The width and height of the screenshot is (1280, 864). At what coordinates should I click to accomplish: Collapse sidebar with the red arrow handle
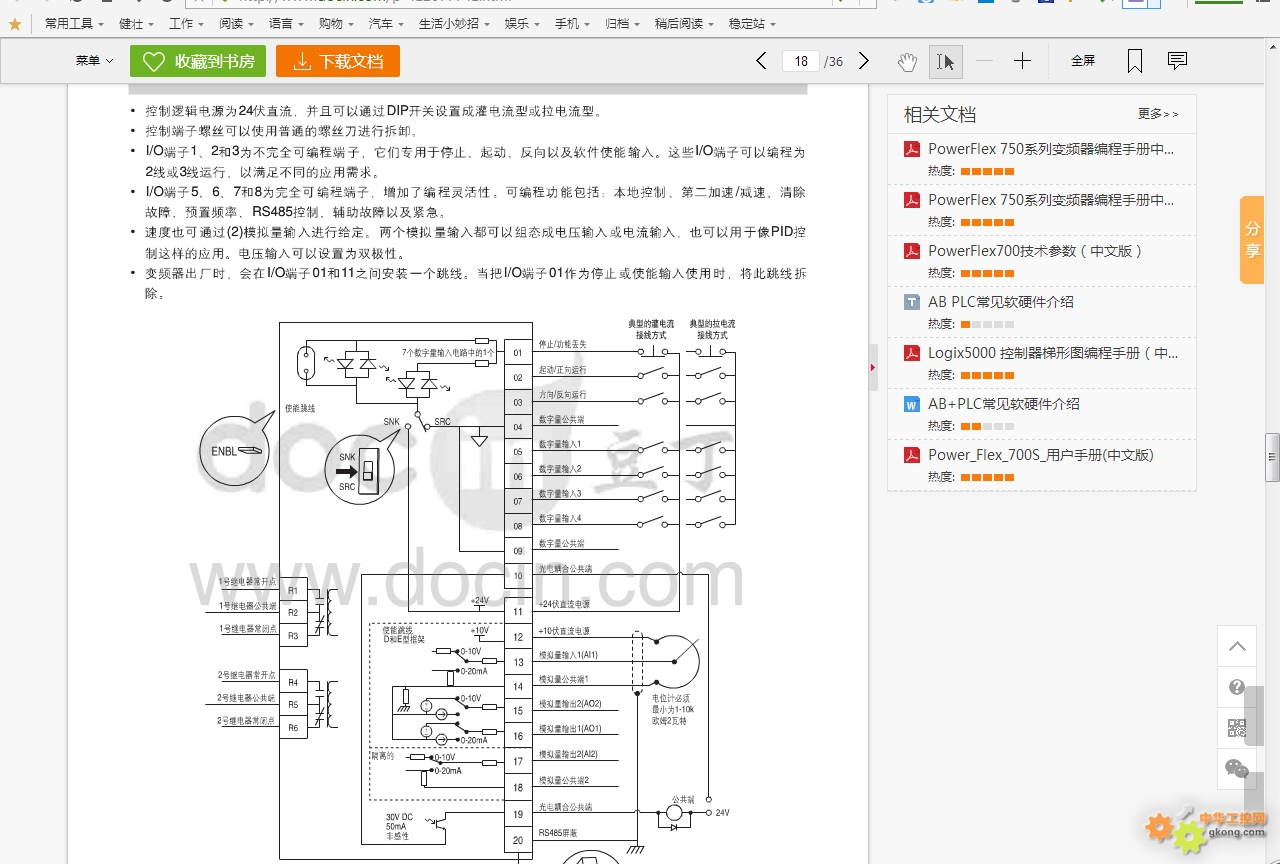point(873,368)
